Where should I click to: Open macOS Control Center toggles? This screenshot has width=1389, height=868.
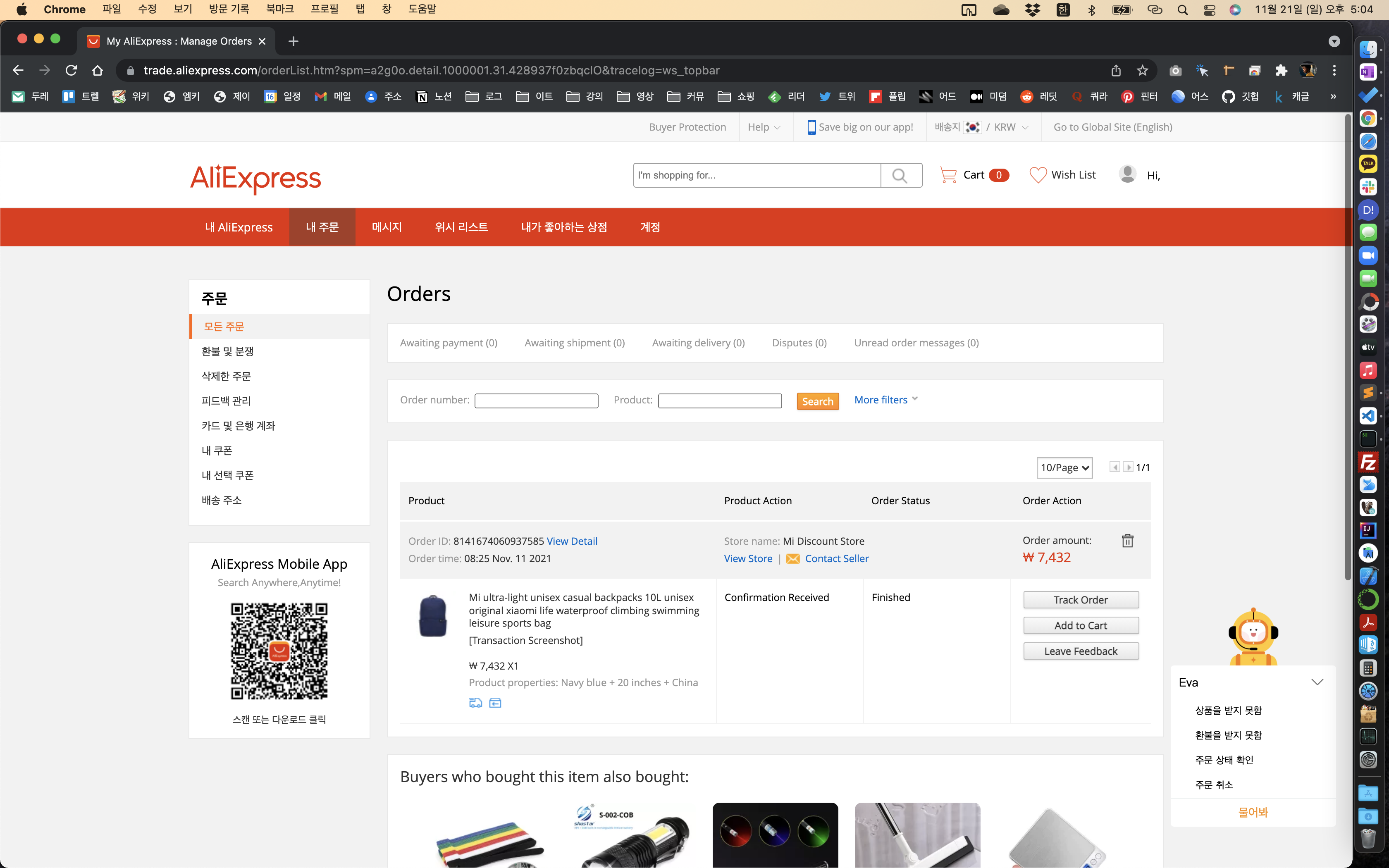(x=1209, y=10)
